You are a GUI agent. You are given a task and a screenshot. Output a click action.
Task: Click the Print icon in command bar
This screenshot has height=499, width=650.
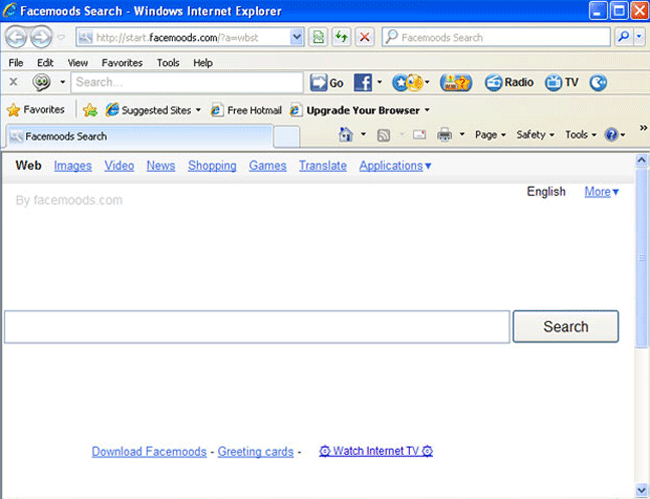pos(444,134)
